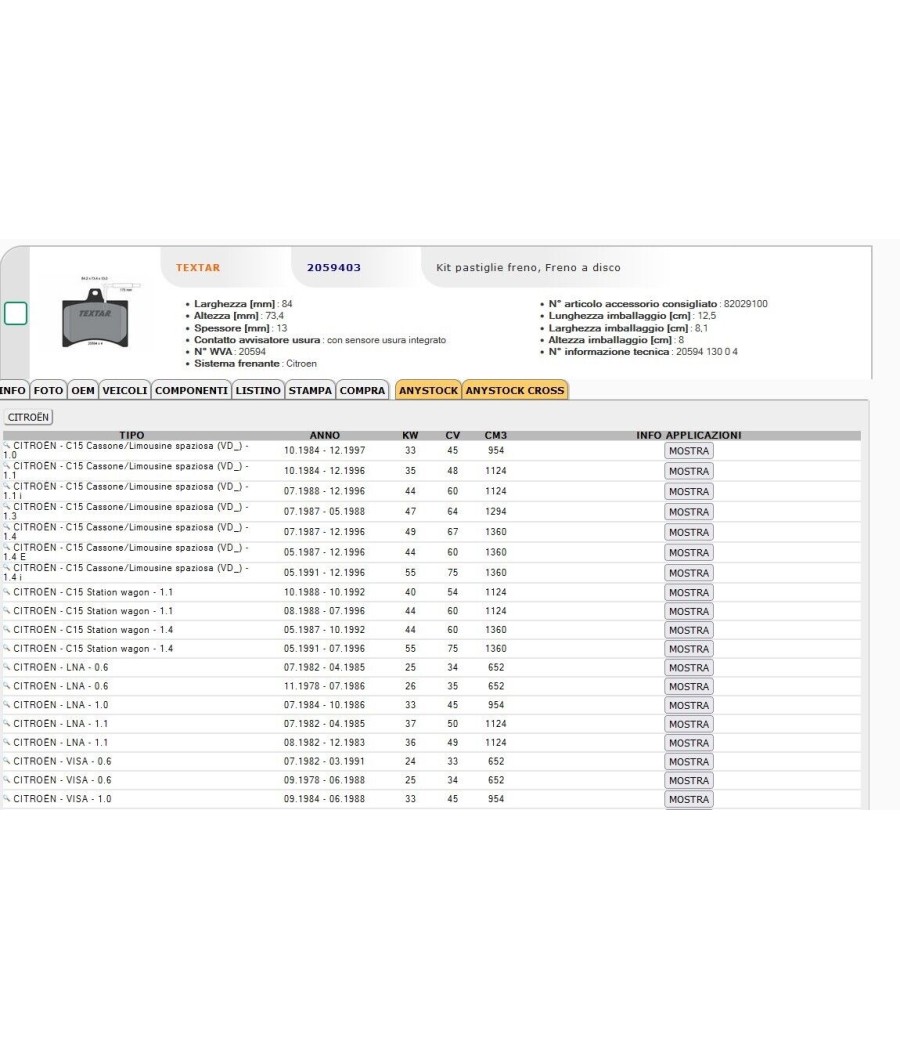This screenshot has height=1050, width=900.
Task: Click the TEXTAR brand name
Action: point(198,267)
